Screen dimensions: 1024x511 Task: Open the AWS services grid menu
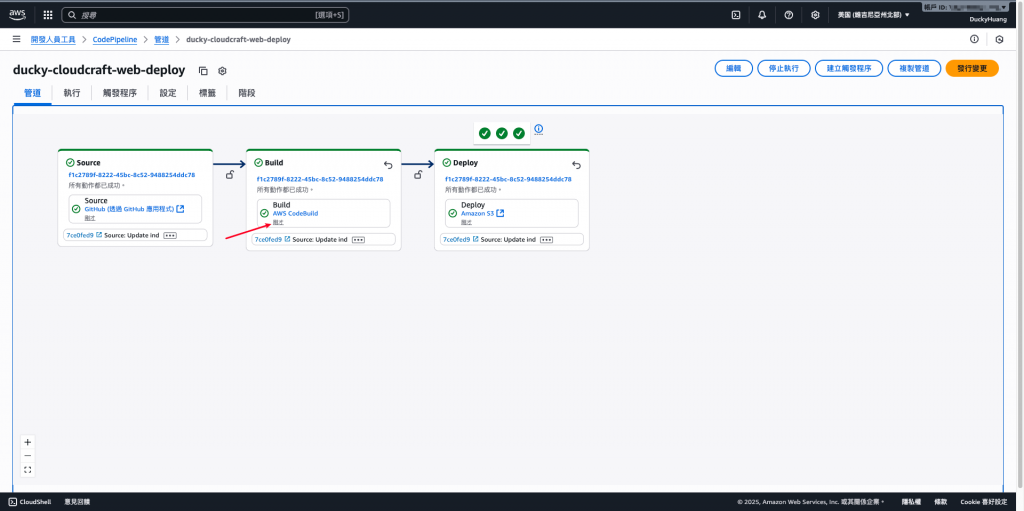48,14
